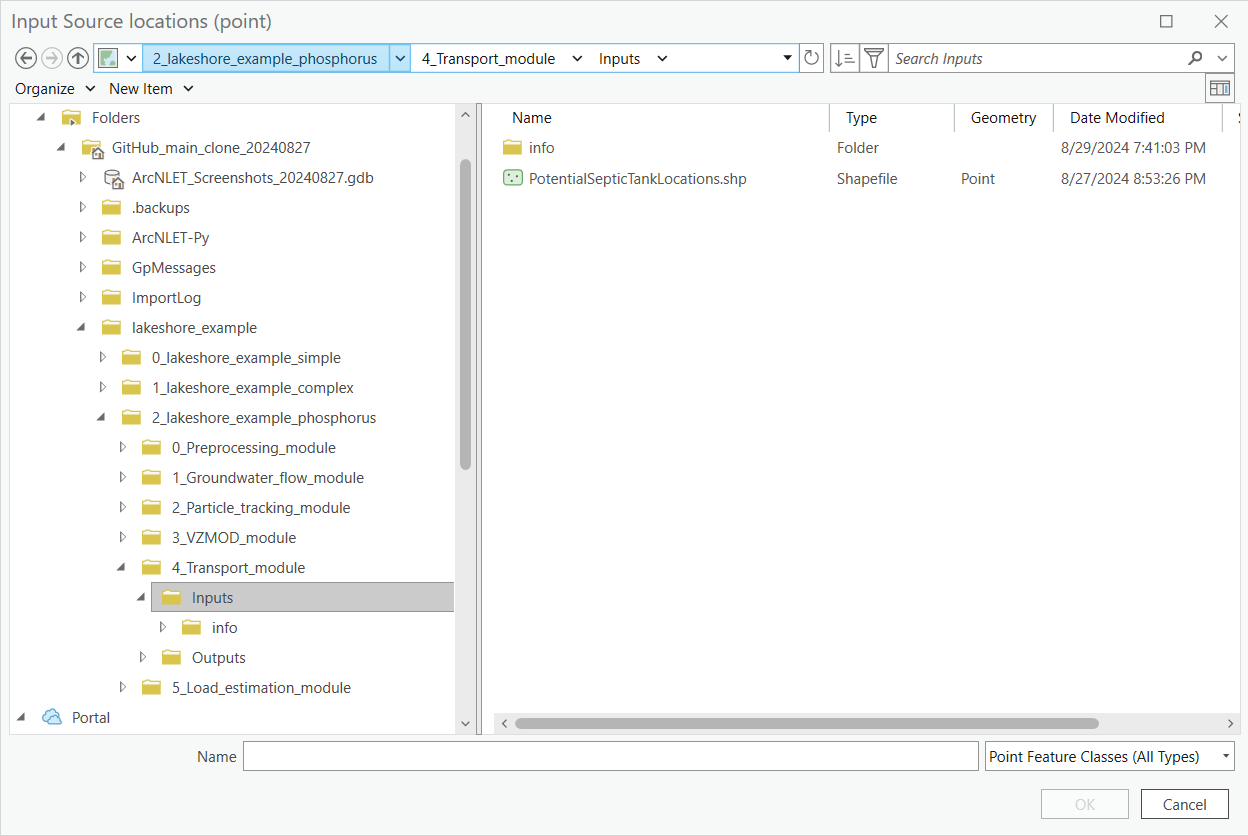Select the lakeshore_example tree folder

194,328
